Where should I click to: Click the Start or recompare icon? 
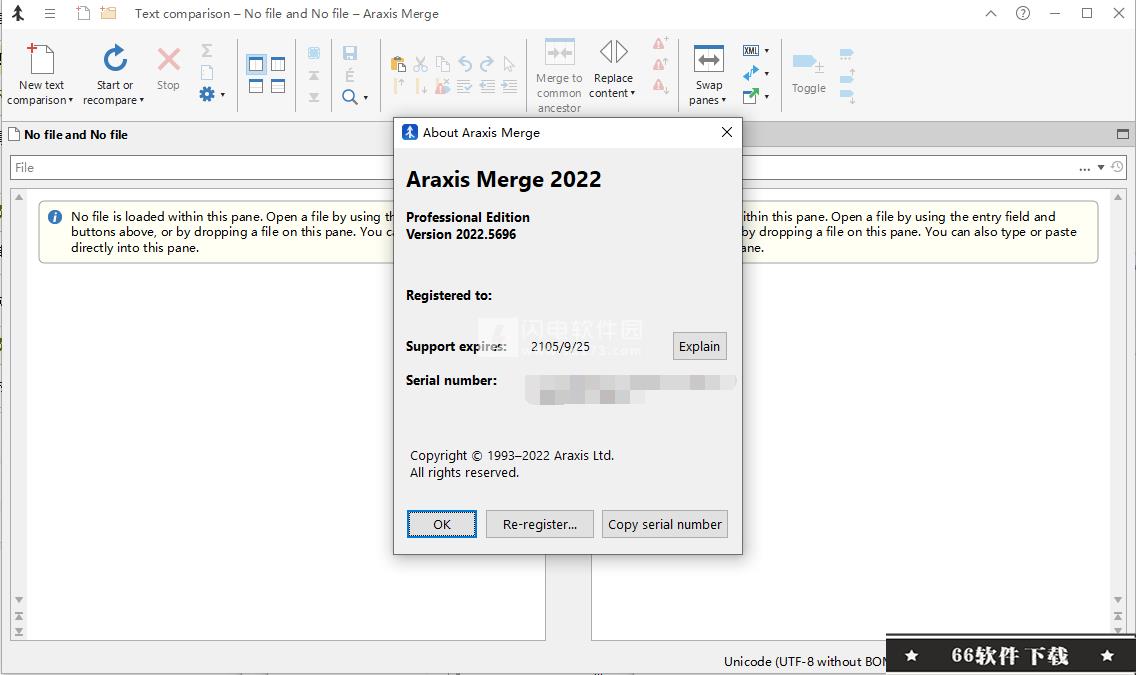pyautogui.click(x=114, y=59)
